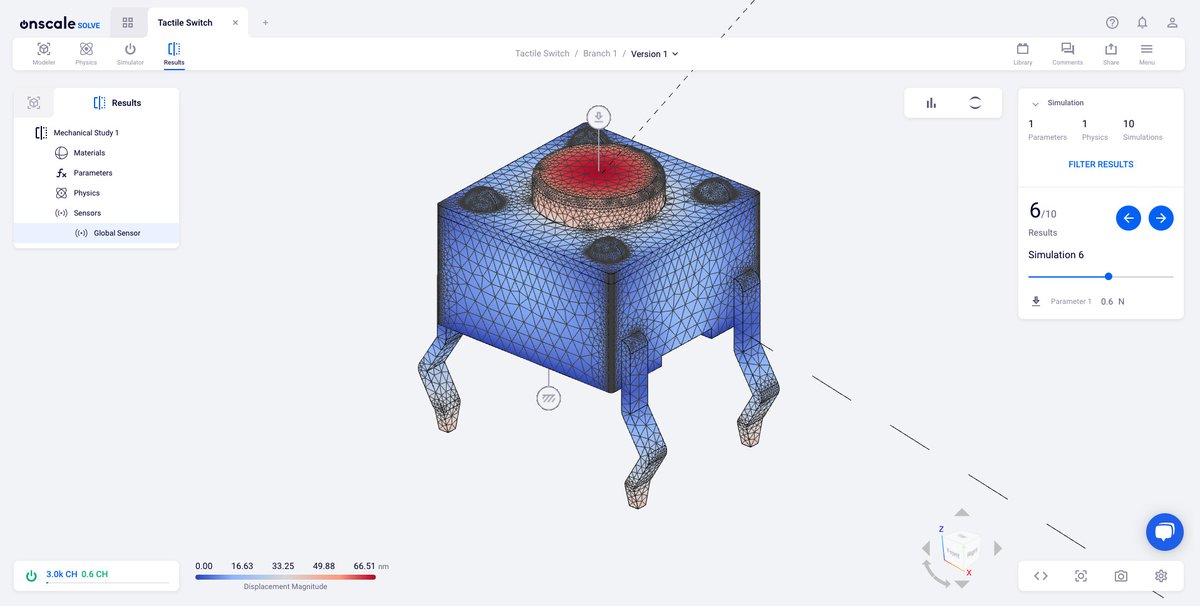Open the Results workspace in toolbar

pyautogui.click(x=174, y=53)
